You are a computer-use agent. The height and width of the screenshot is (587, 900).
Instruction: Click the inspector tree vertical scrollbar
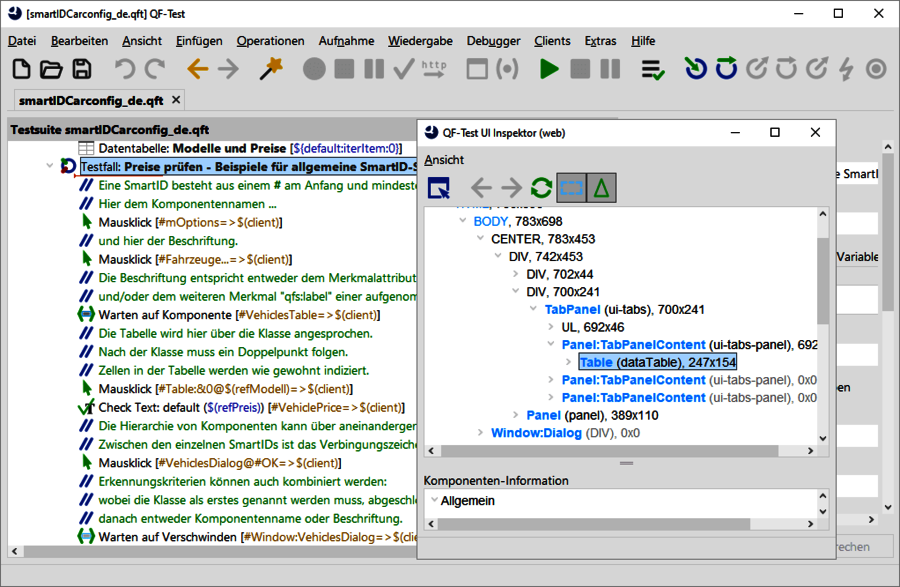coord(823,281)
